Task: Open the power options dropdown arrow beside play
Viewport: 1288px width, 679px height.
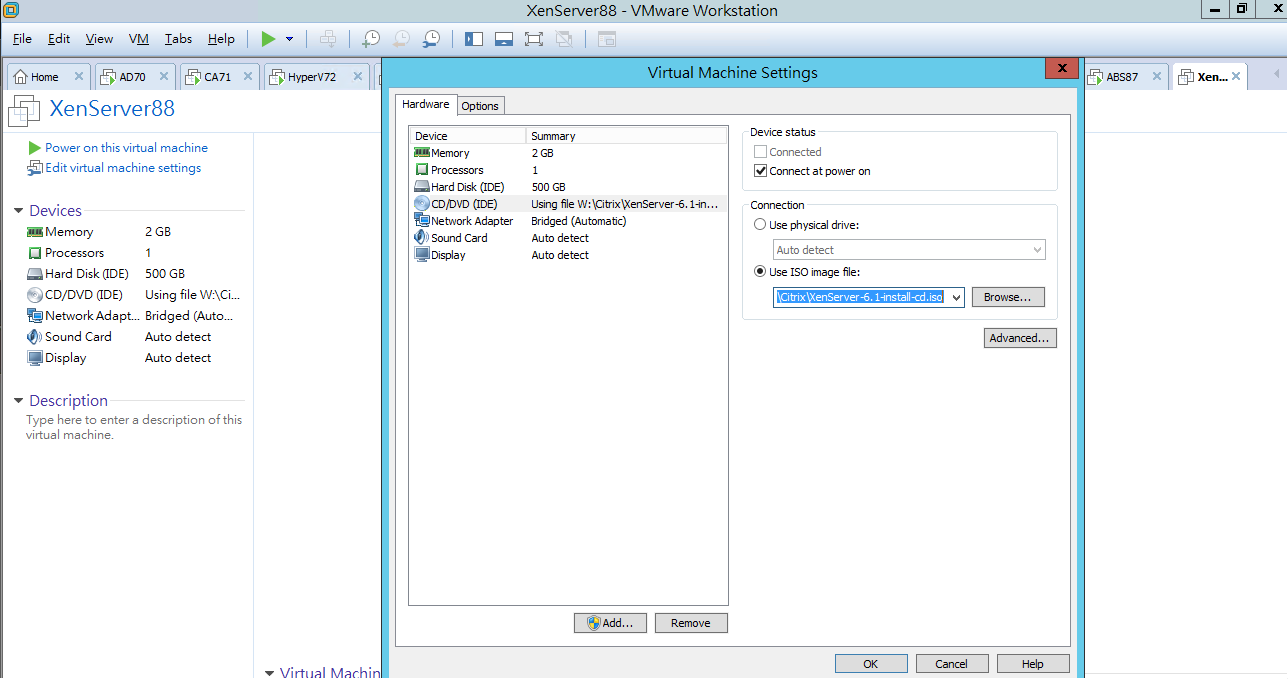Action: pyautogui.click(x=289, y=39)
